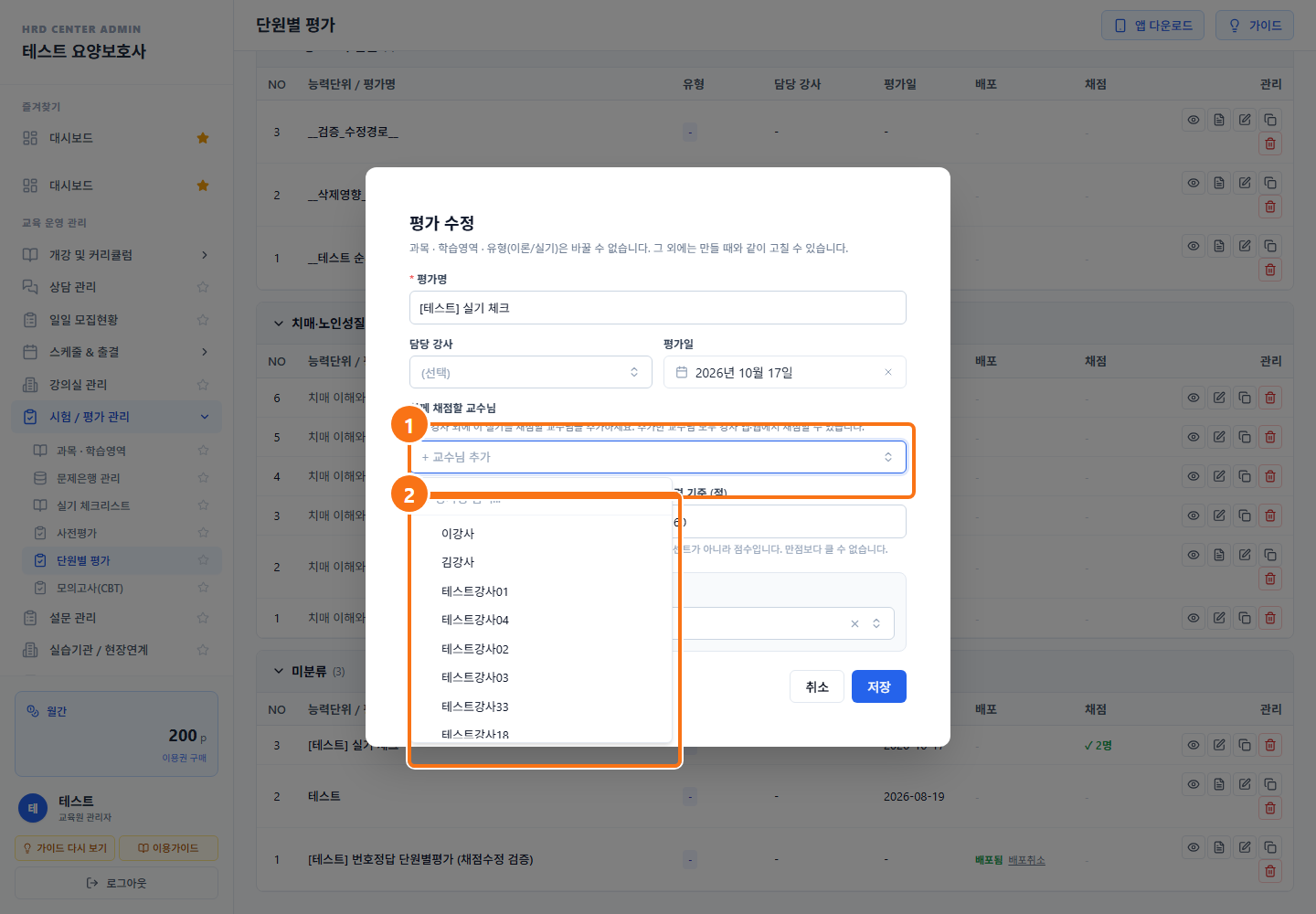Viewport: 1316px width, 914px height.
Task: Click the 로그아웃 button
Action: (x=117, y=883)
